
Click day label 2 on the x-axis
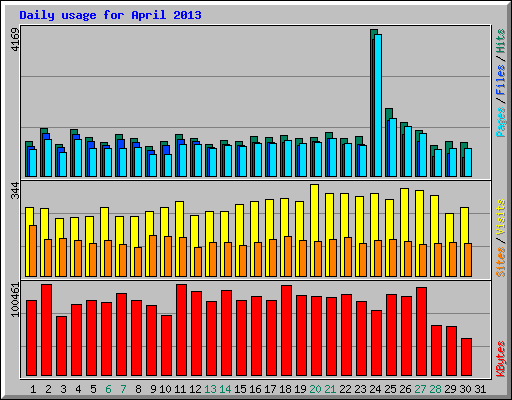pyautogui.click(x=48, y=389)
